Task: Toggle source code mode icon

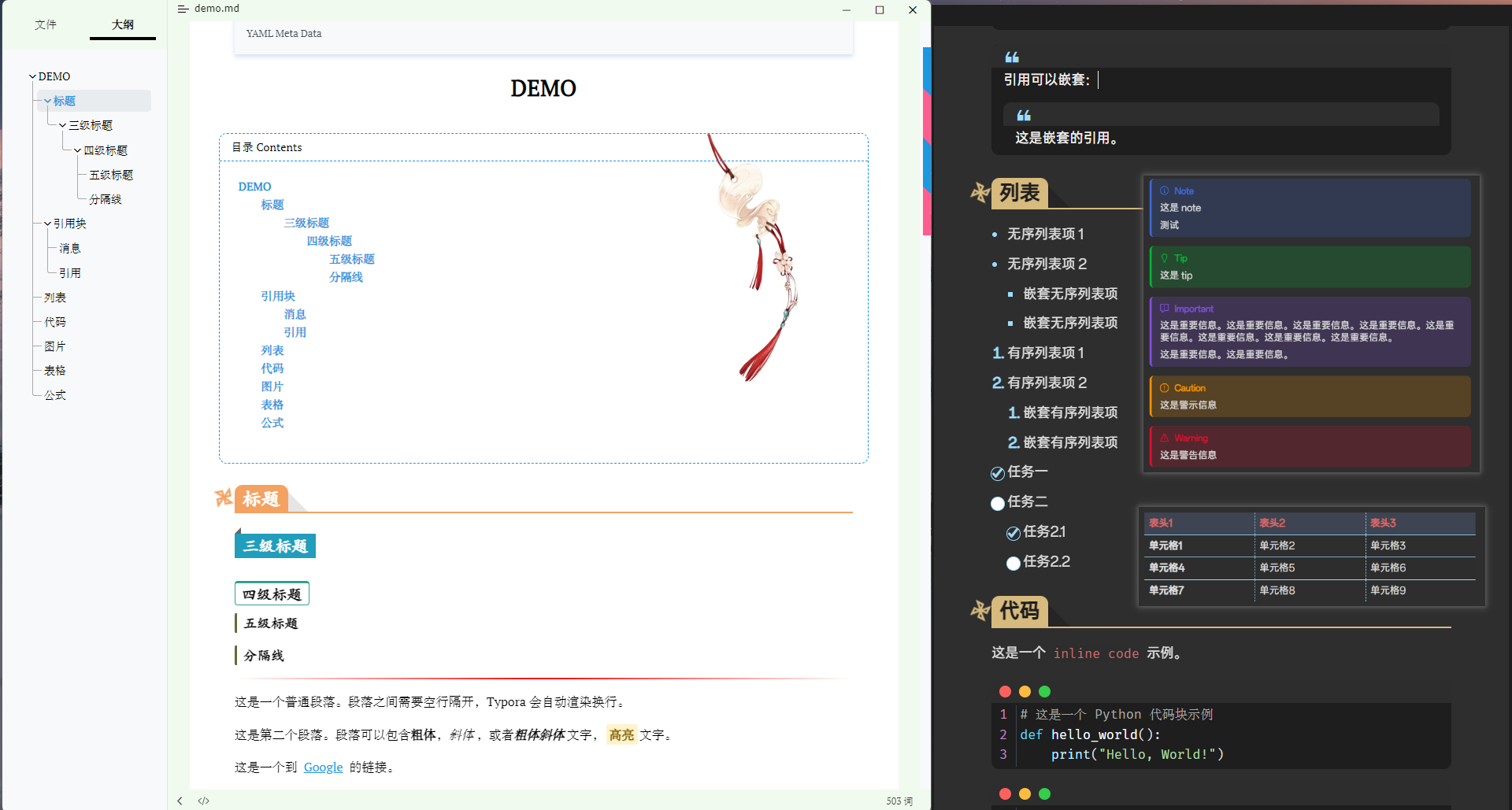Action: click(203, 801)
